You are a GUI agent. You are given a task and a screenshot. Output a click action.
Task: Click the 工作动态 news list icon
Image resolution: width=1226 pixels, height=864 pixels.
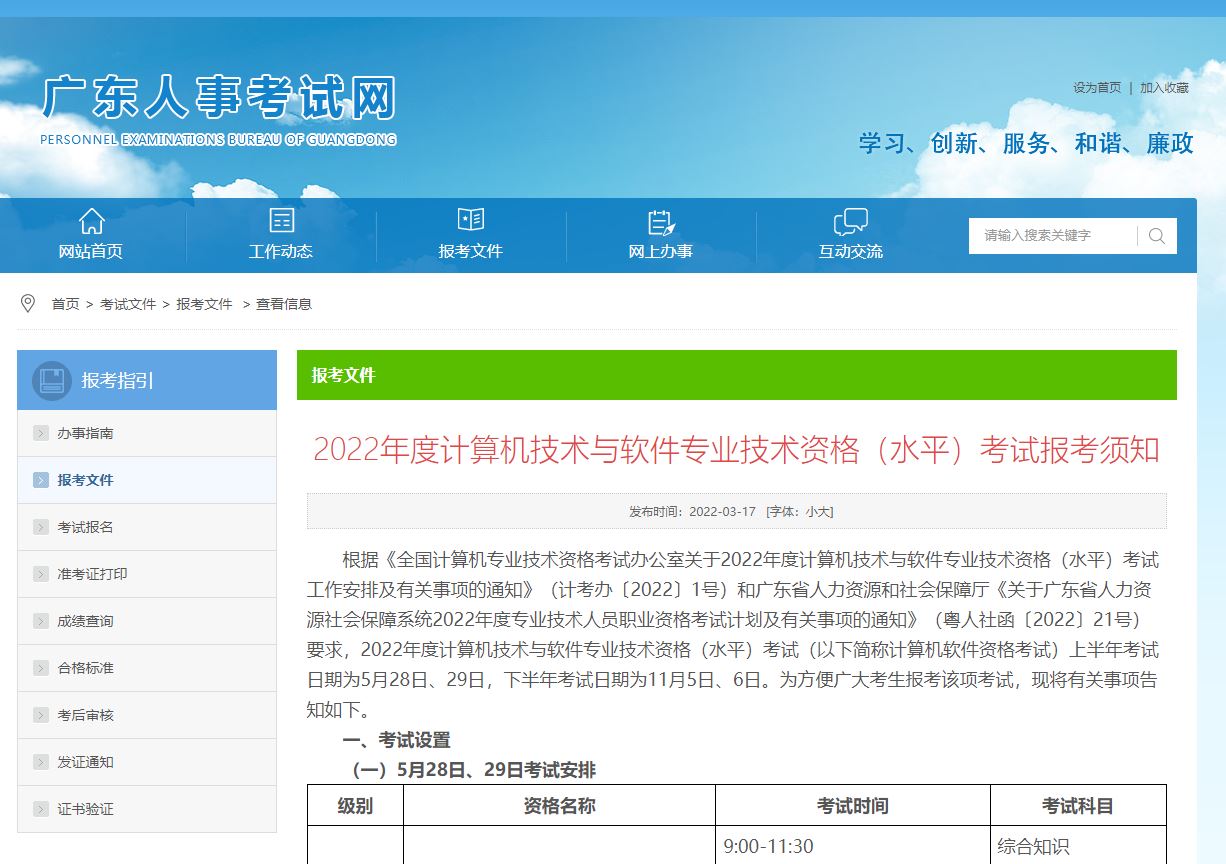pyautogui.click(x=281, y=221)
